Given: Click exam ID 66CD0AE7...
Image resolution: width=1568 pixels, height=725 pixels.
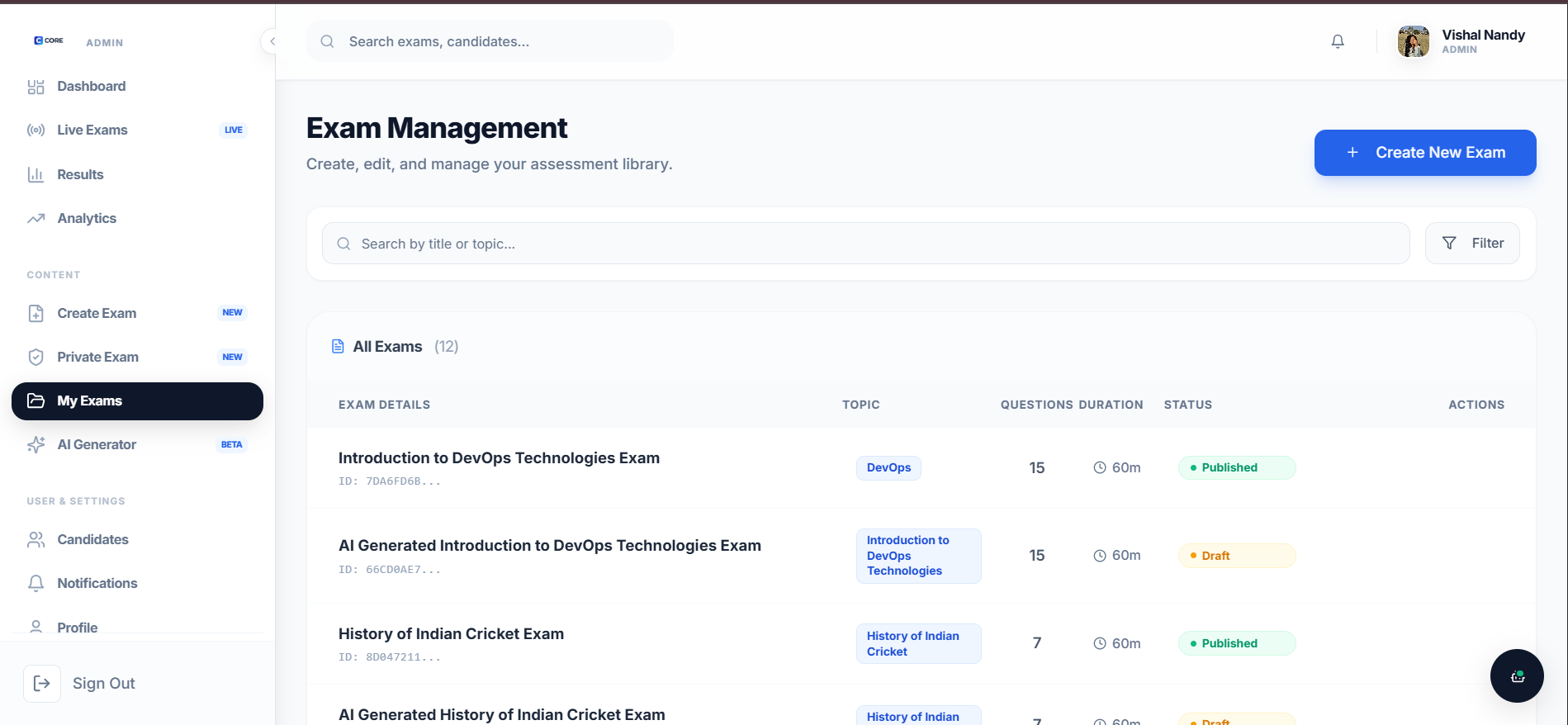Looking at the screenshot, I should point(390,570).
